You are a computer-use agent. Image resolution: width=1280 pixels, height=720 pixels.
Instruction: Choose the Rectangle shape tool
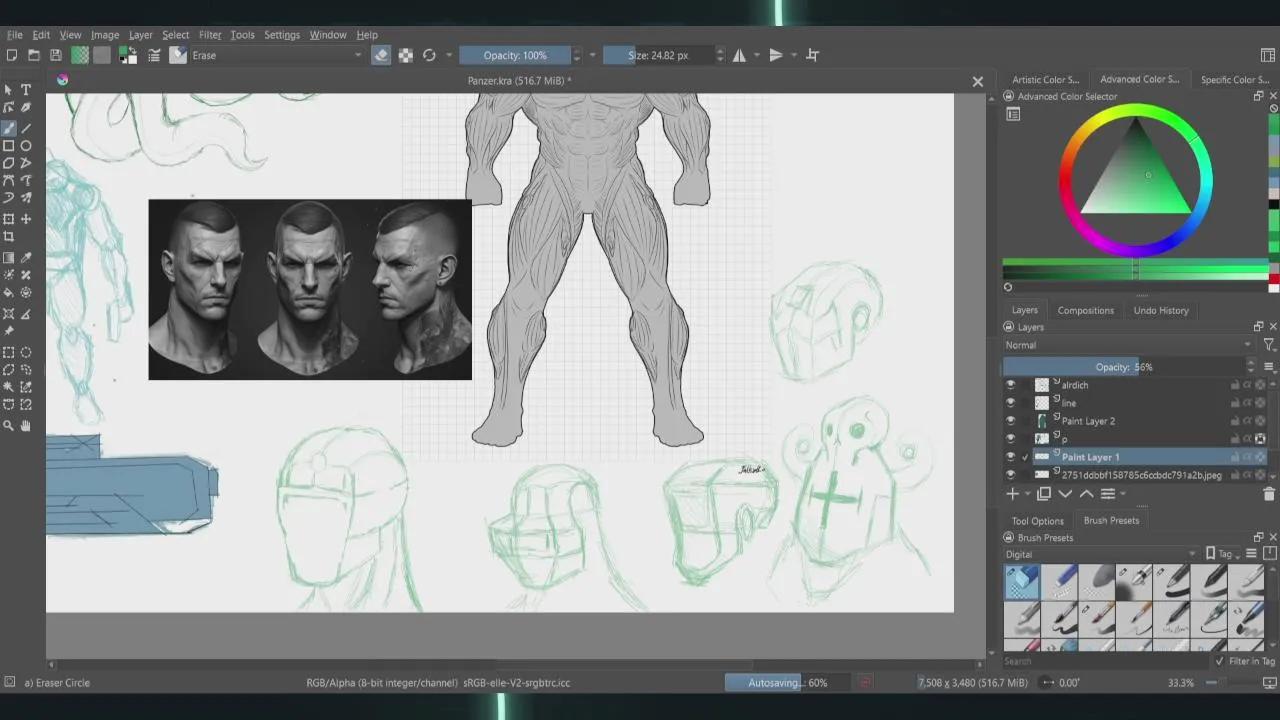click(x=9, y=146)
